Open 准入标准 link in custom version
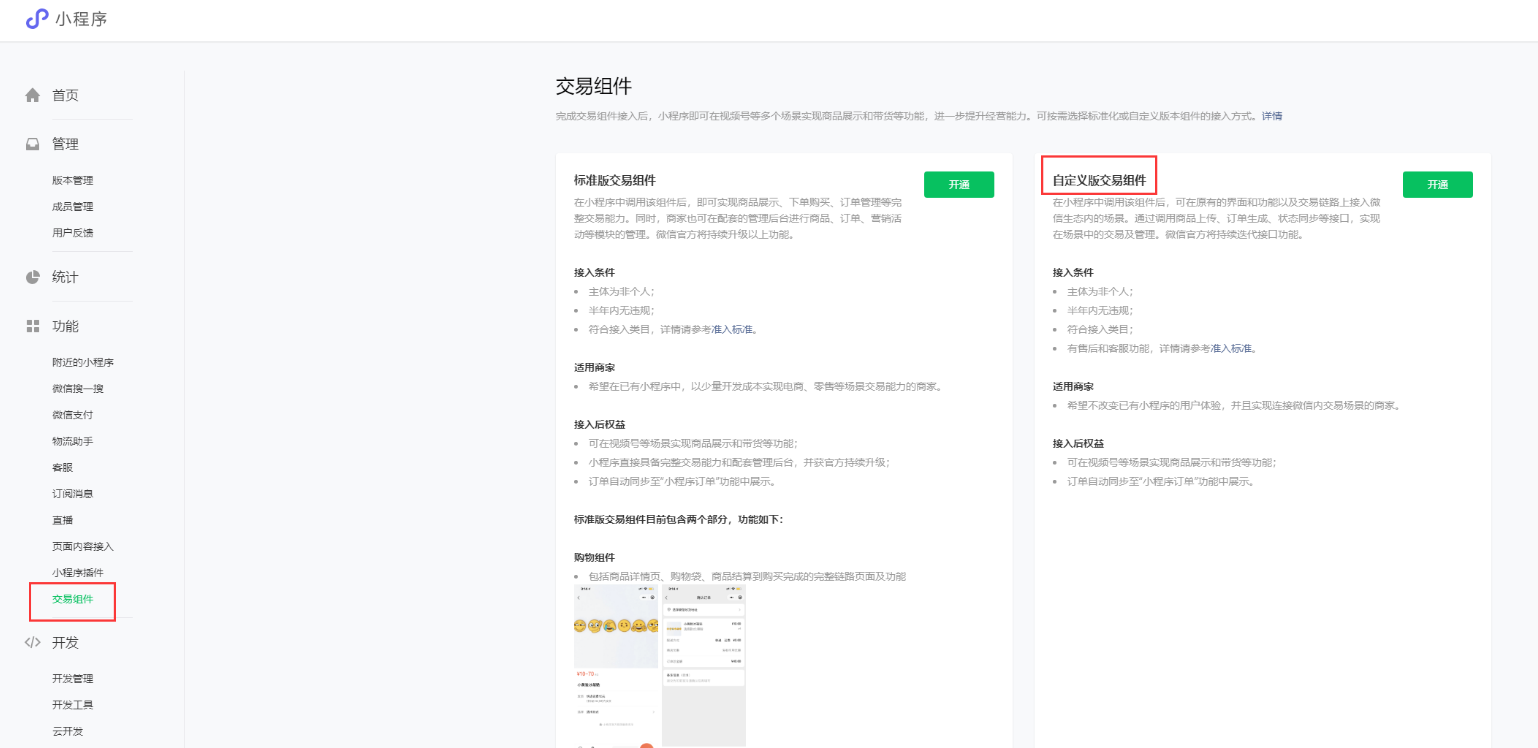The height and width of the screenshot is (748, 1538). [x=1232, y=349]
